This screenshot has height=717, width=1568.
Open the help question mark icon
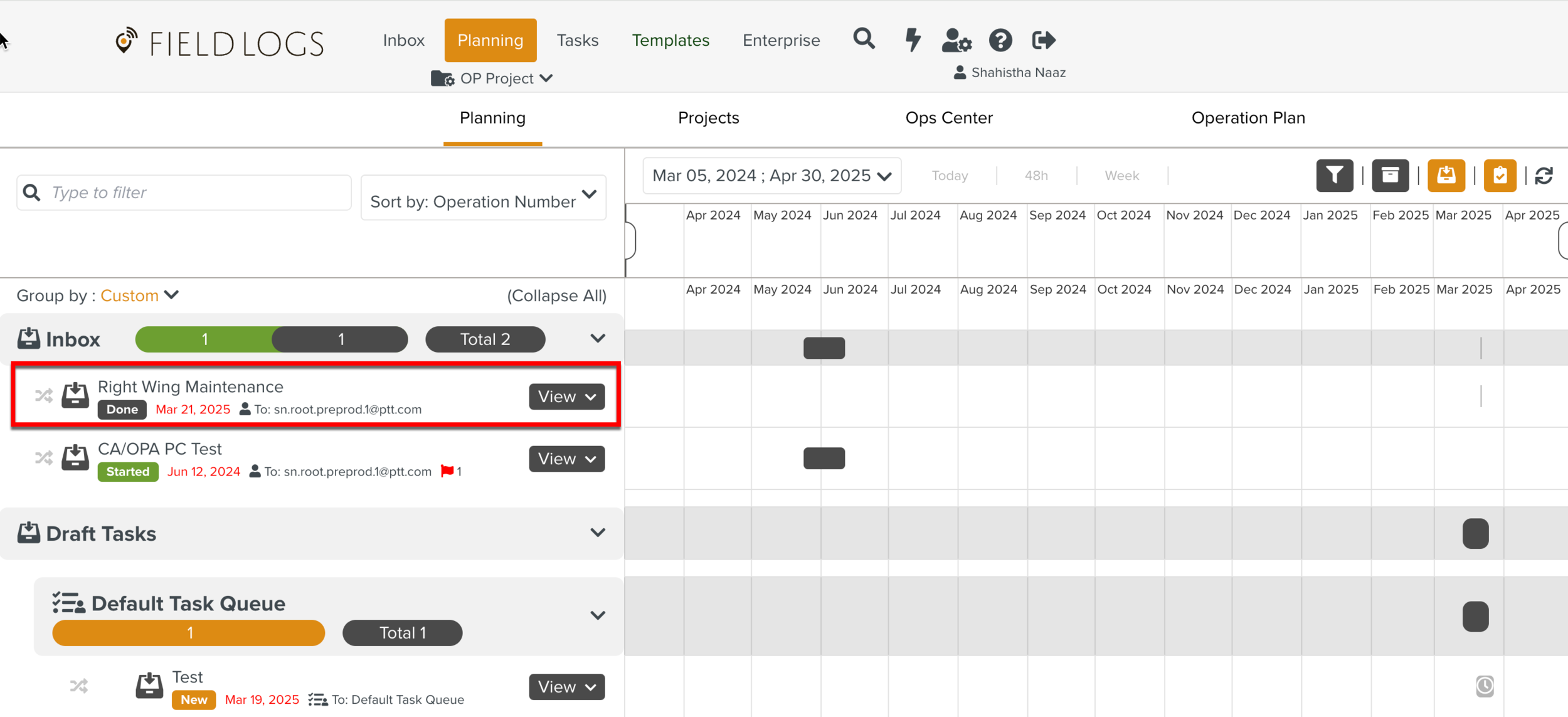(1000, 41)
